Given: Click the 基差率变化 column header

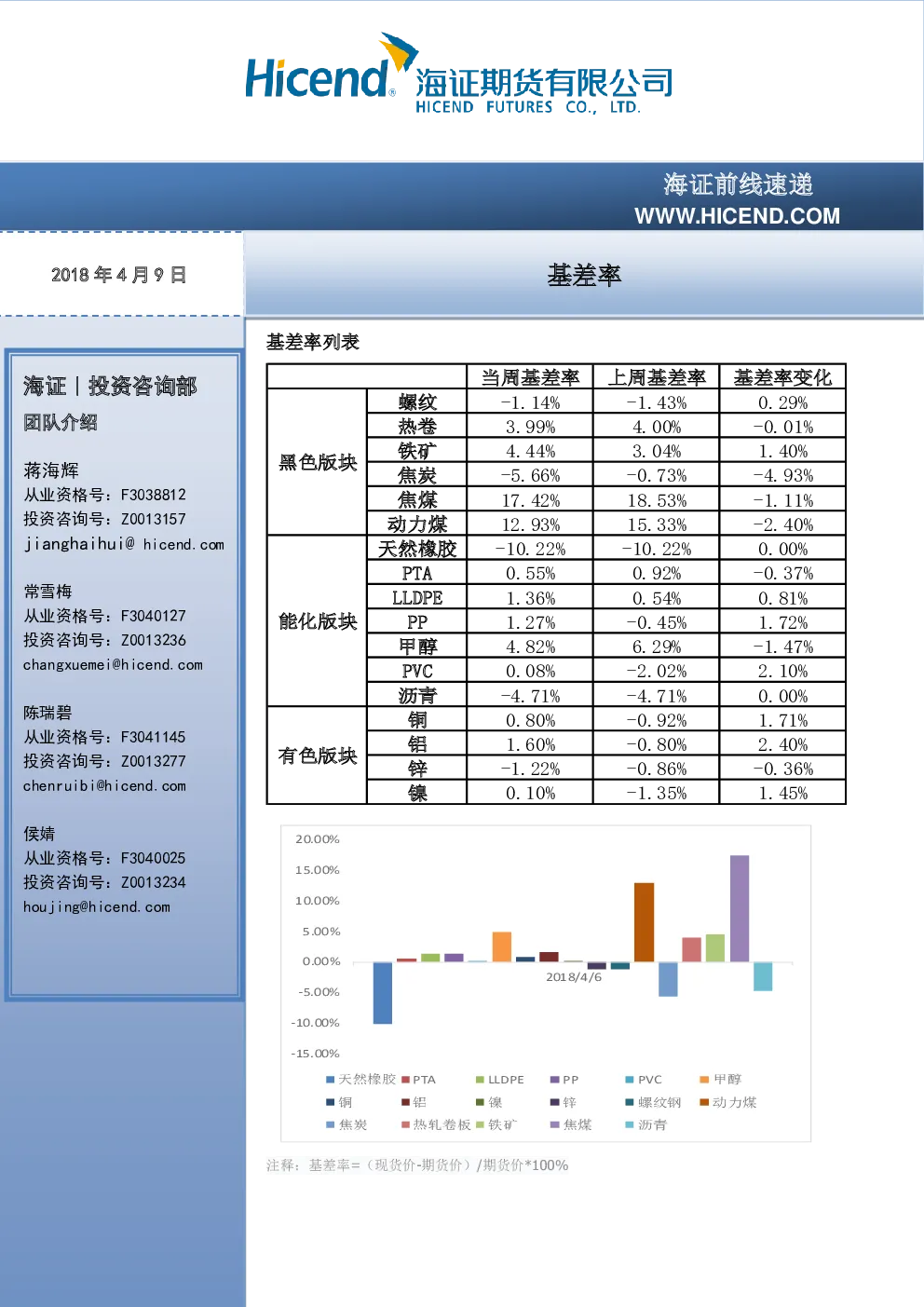Looking at the screenshot, I should point(782,377).
